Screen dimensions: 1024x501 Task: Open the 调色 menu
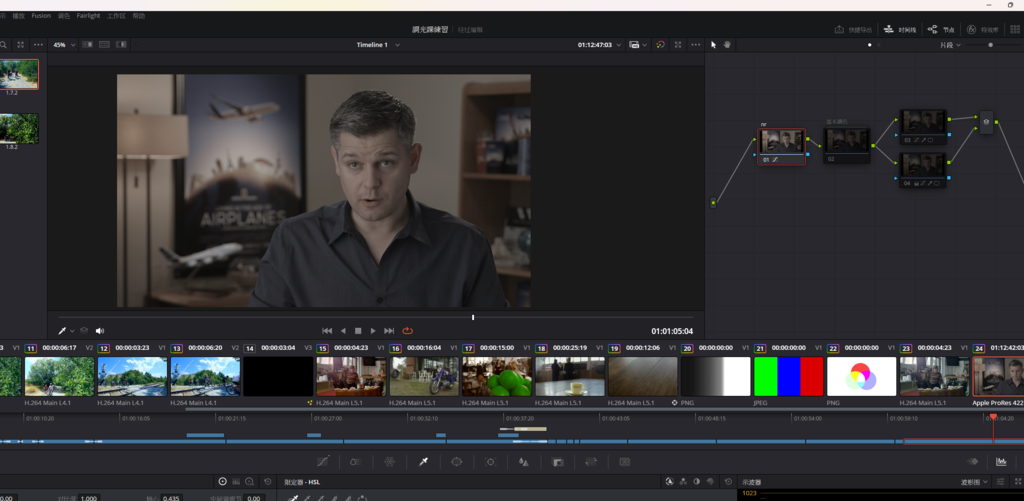point(63,16)
